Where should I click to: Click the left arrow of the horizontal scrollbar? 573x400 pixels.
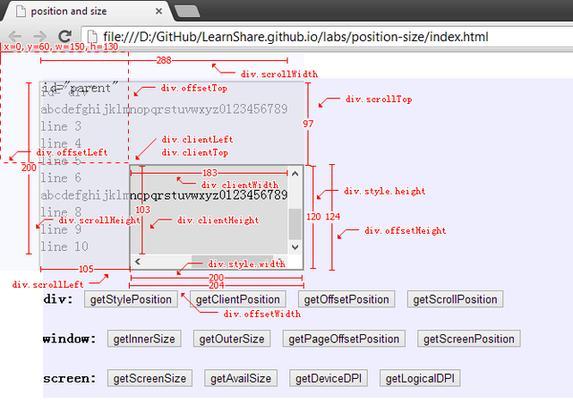tap(138, 261)
